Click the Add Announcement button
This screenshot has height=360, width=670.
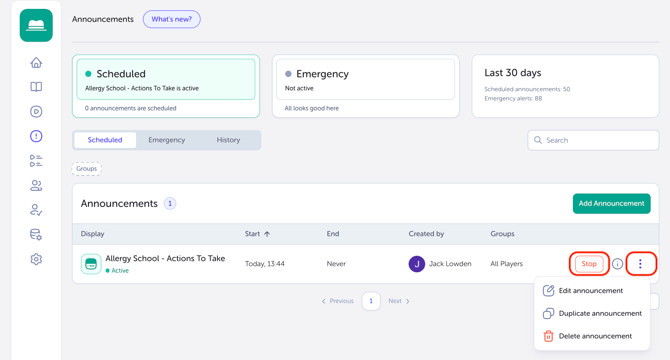(611, 204)
